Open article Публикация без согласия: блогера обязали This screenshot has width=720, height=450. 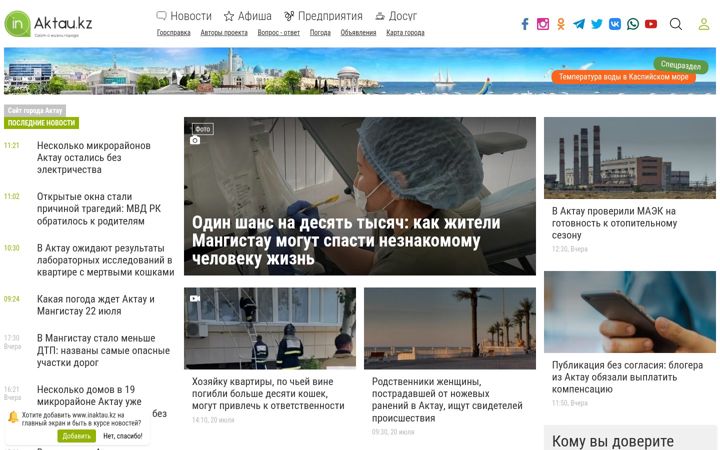click(x=627, y=377)
